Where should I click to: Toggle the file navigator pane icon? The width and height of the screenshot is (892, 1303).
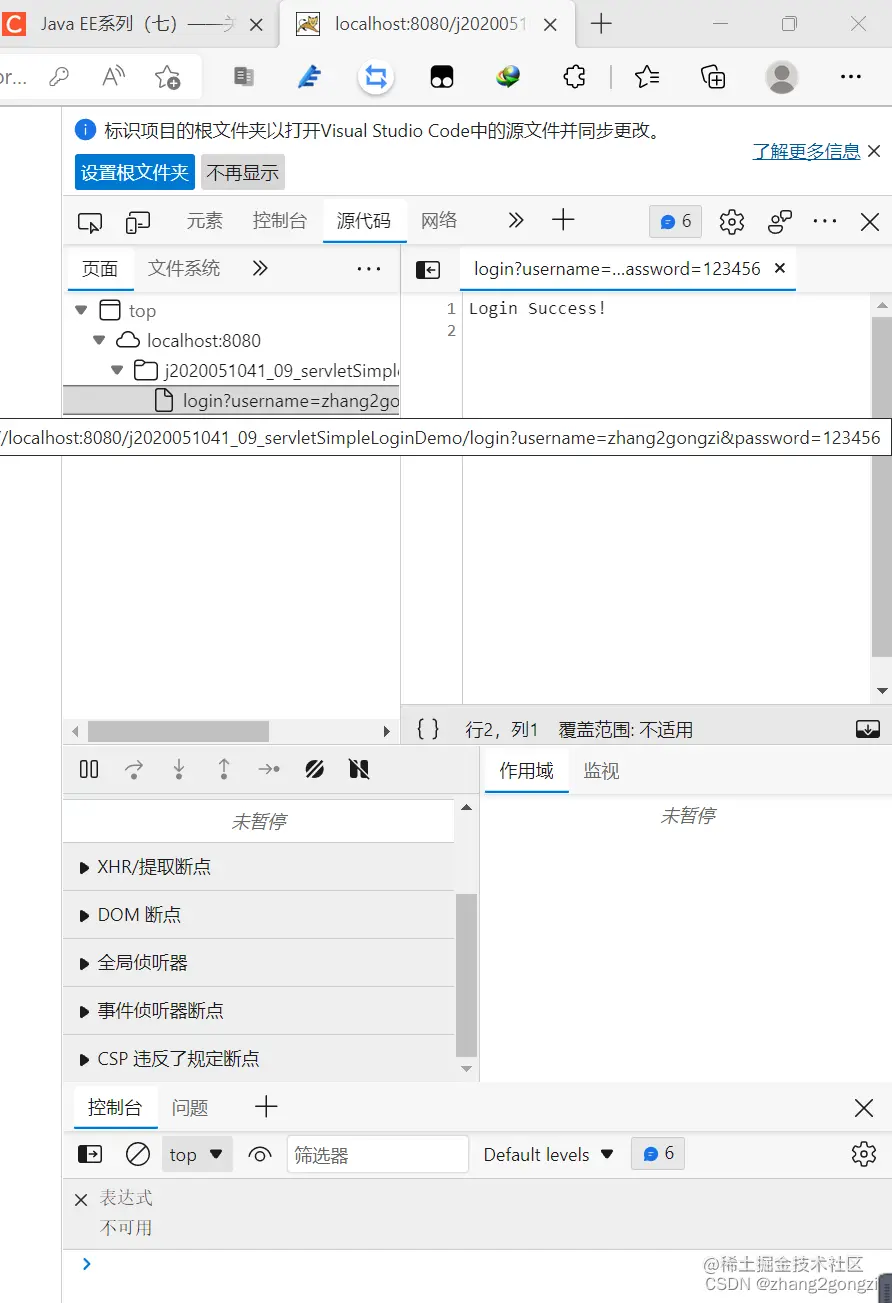(x=428, y=269)
